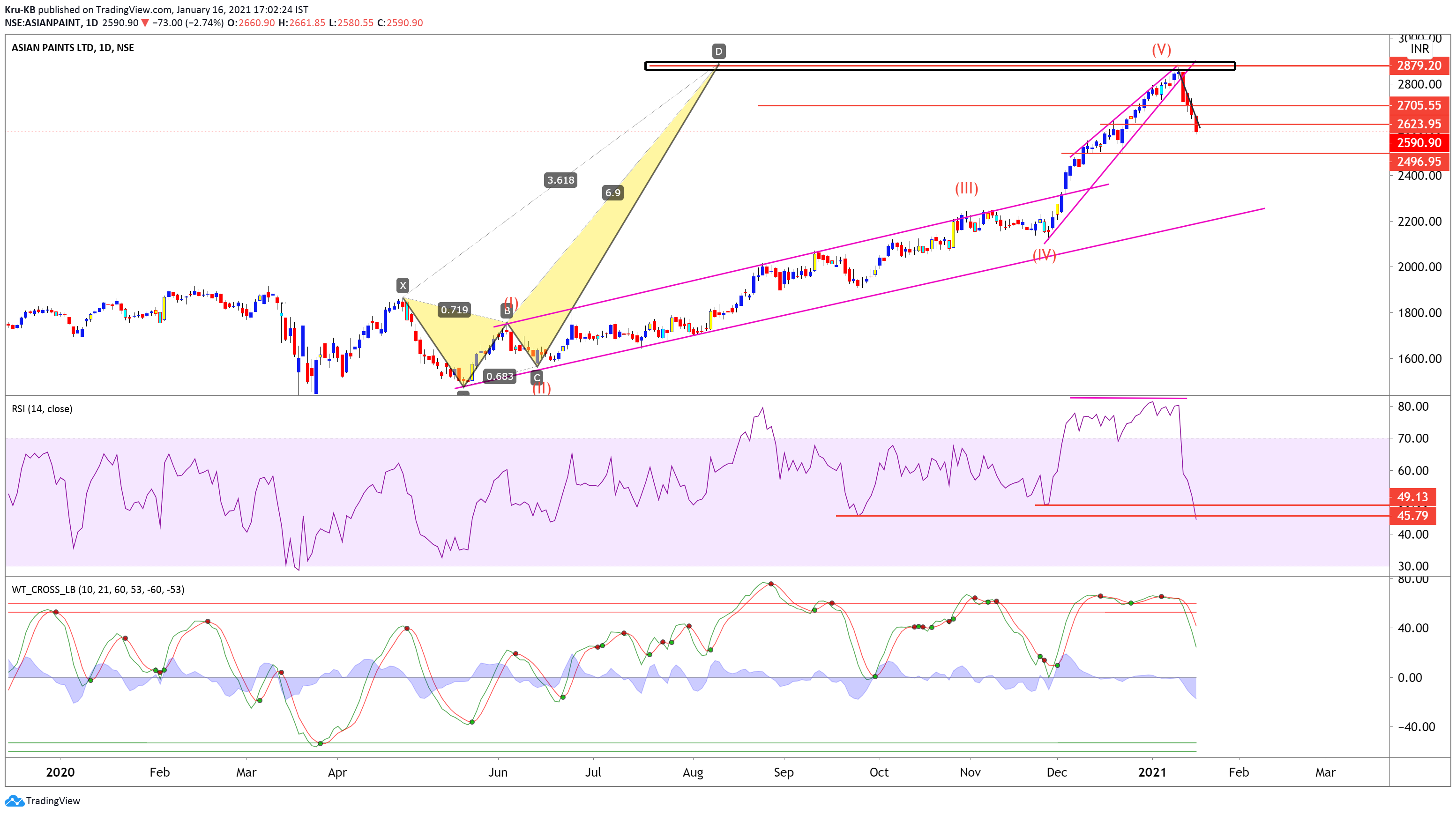Click the 2590.90 current price label
The height and width of the screenshot is (815, 1456).
pos(1419,142)
